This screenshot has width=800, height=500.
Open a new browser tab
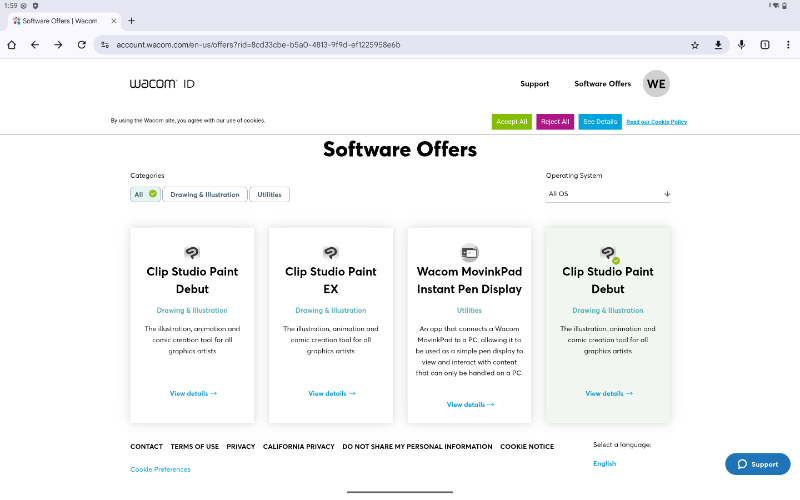132,21
